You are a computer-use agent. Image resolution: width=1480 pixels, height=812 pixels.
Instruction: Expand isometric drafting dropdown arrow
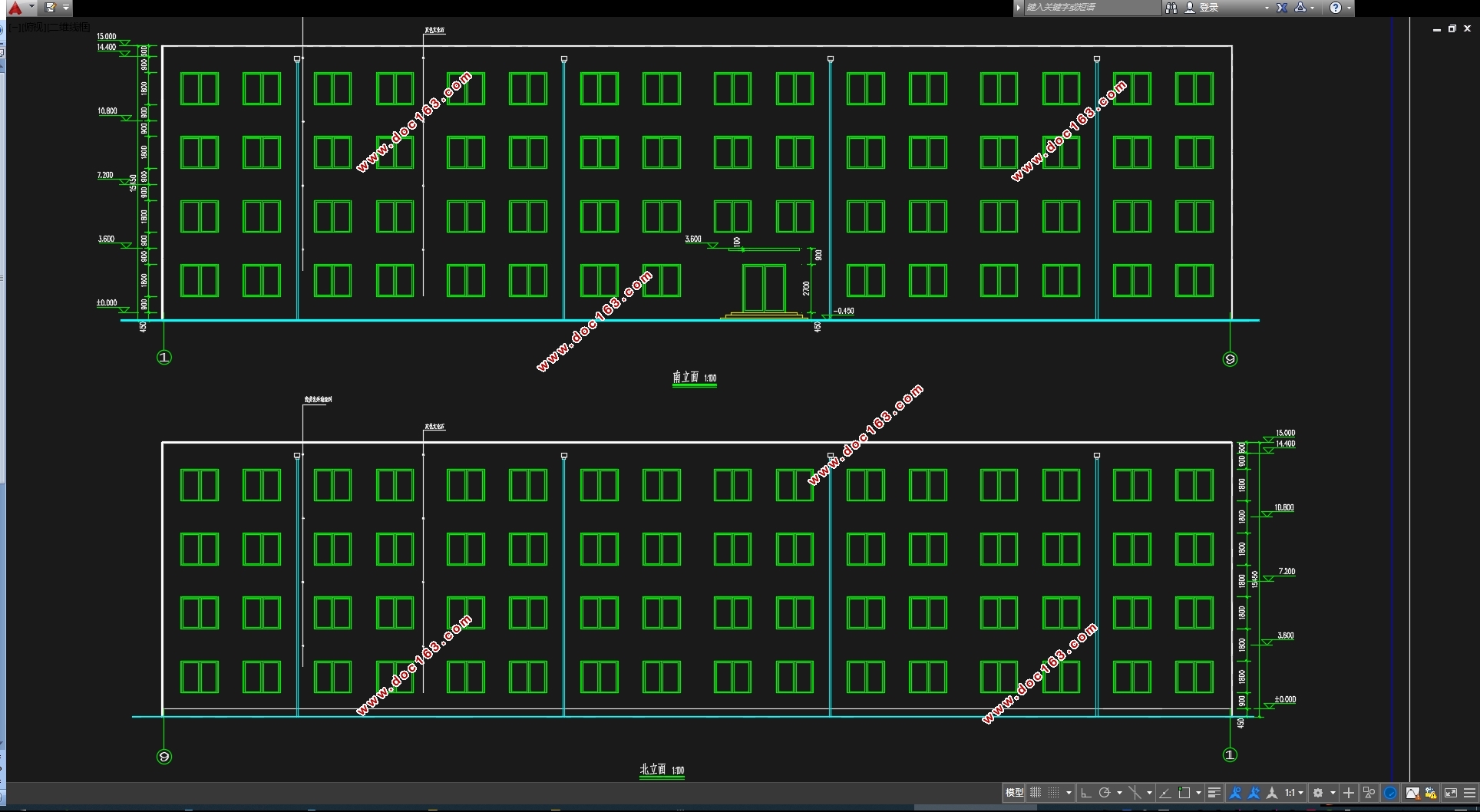click(1149, 793)
